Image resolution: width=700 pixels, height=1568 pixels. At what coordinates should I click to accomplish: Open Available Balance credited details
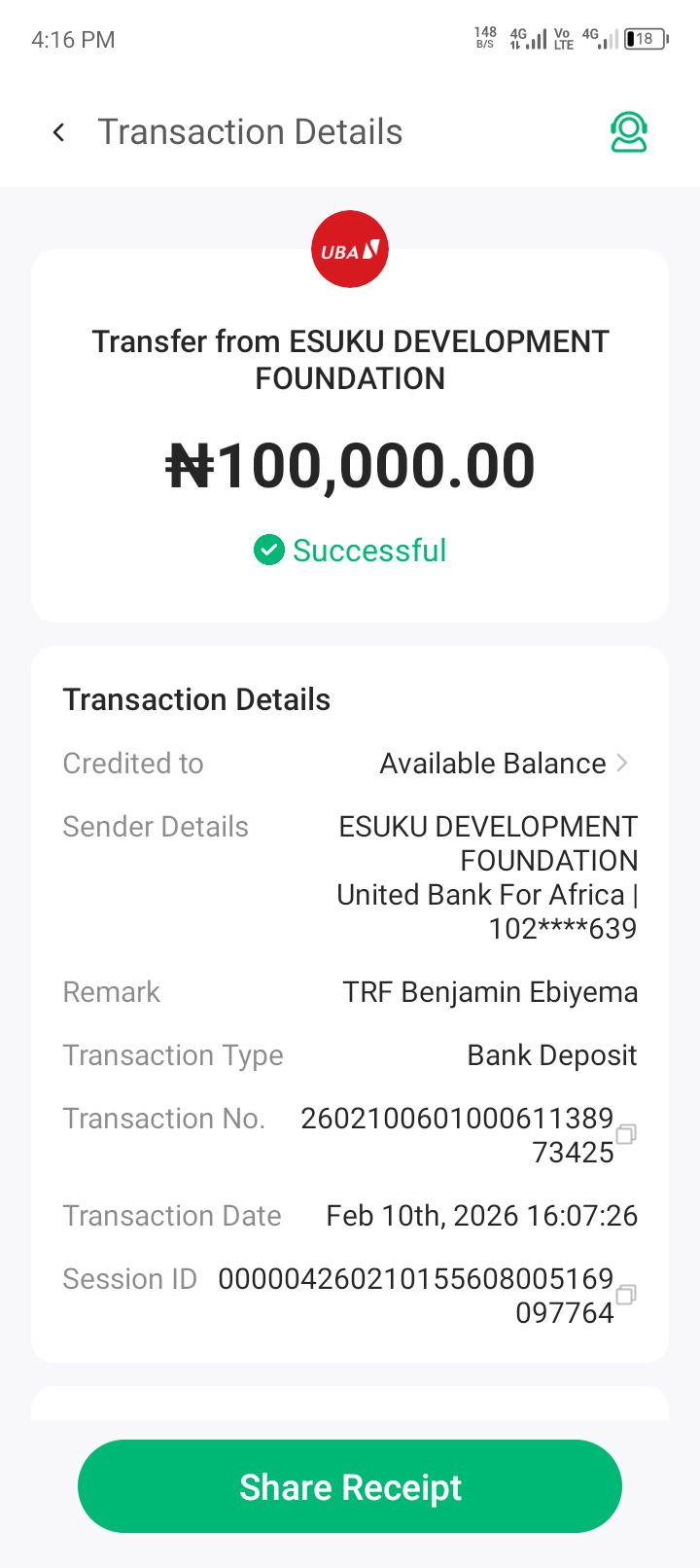point(493,764)
